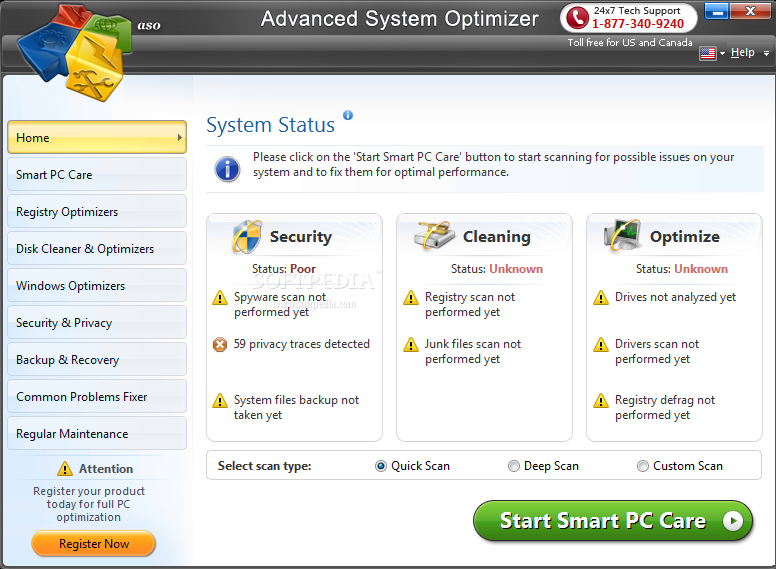776x569 pixels.
Task: Click the support phone number 1-877-340-9240
Action: coord(638,23)
